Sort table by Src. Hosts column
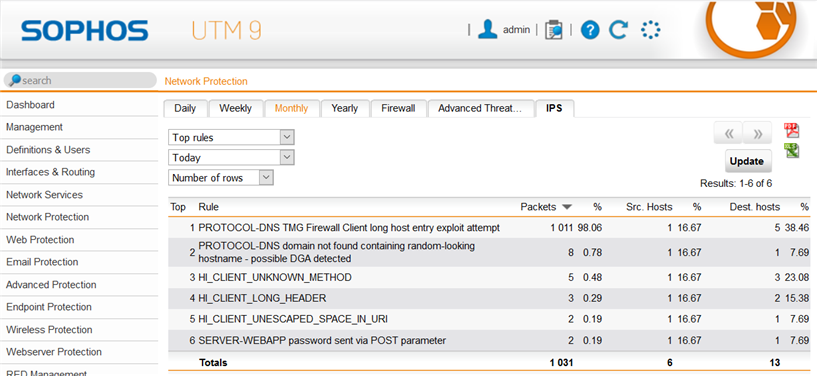 [649, 207]
